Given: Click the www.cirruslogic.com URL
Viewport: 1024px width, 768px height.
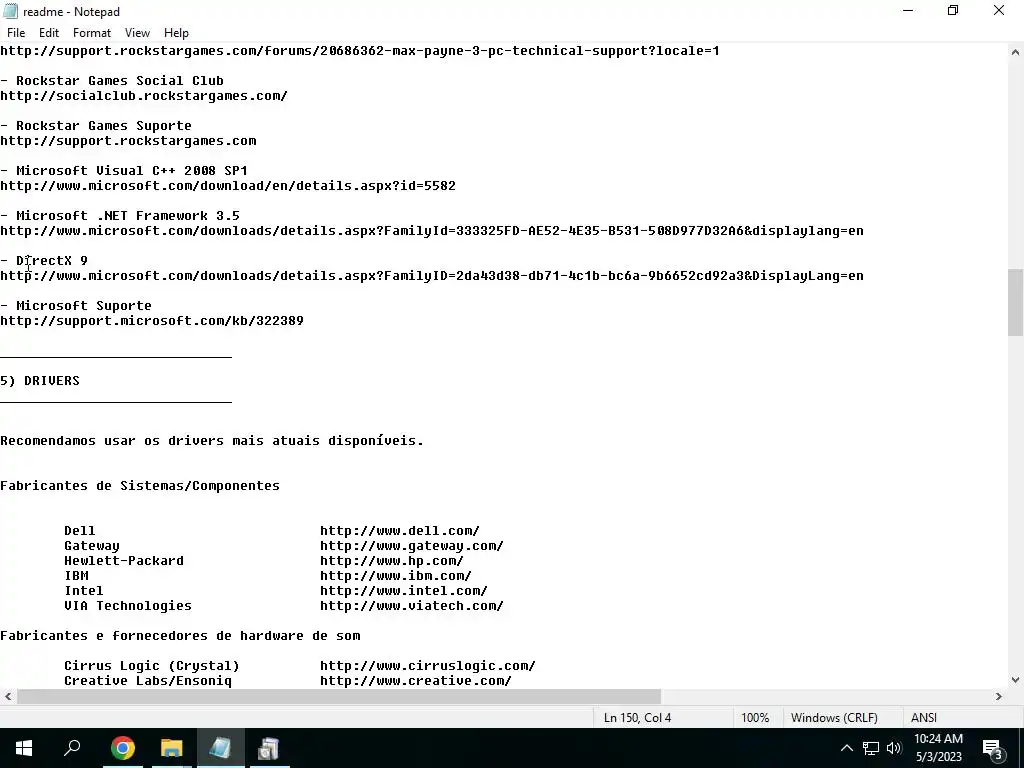Looking at the screenshot, I should click(428, 666).
